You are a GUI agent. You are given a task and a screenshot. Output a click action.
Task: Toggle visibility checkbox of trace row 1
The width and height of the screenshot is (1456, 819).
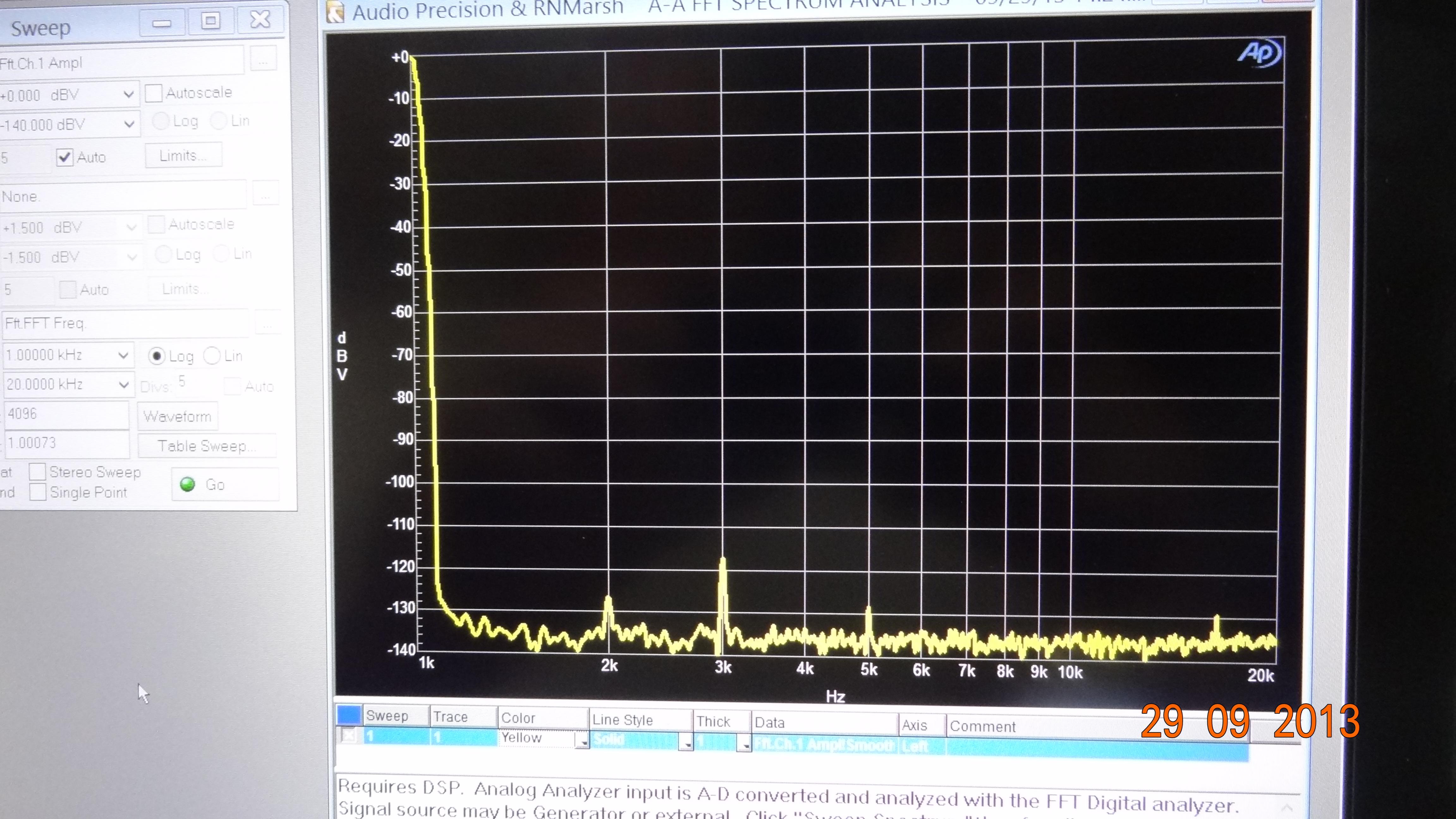tap(349, 735)
